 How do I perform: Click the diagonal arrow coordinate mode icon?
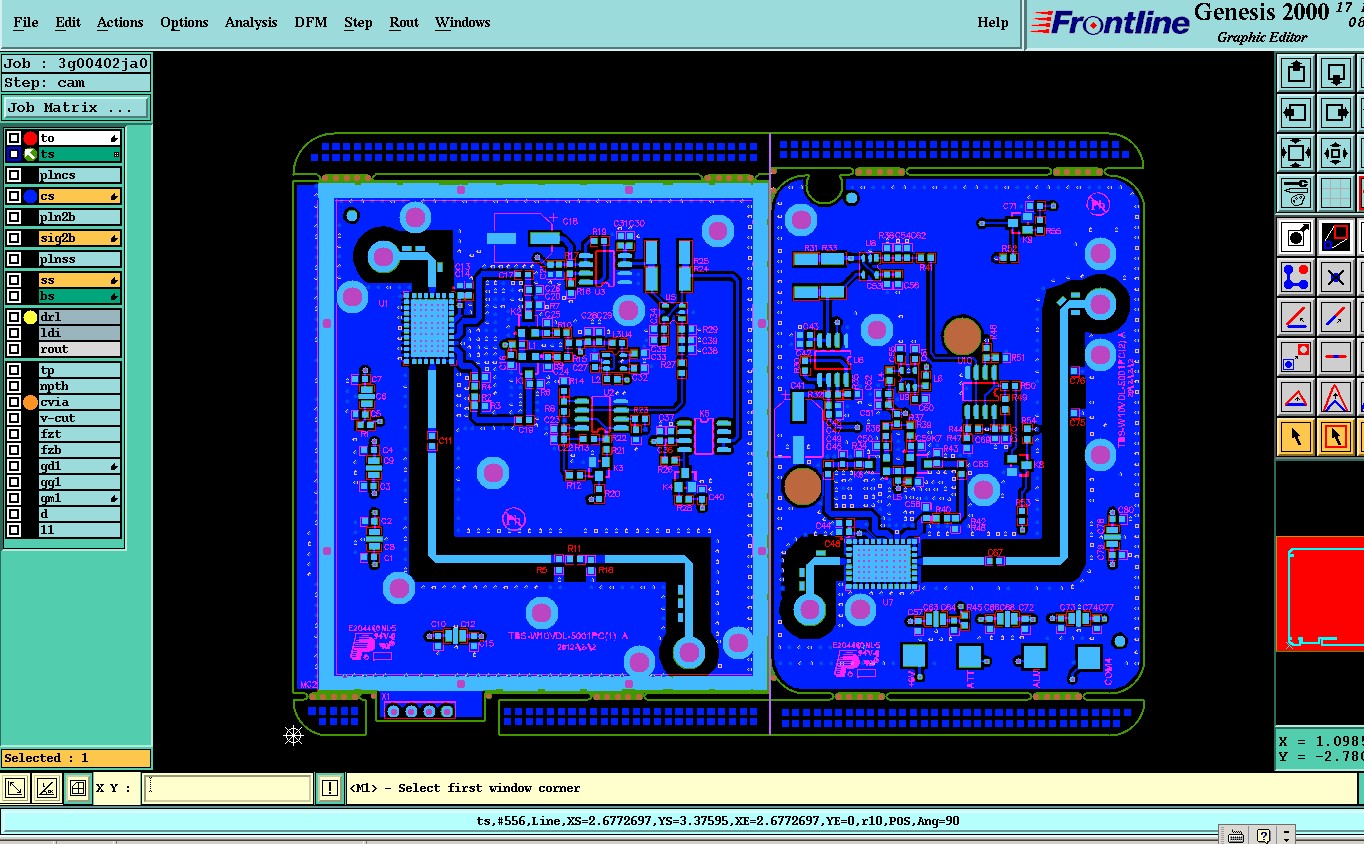coord(15,789)
